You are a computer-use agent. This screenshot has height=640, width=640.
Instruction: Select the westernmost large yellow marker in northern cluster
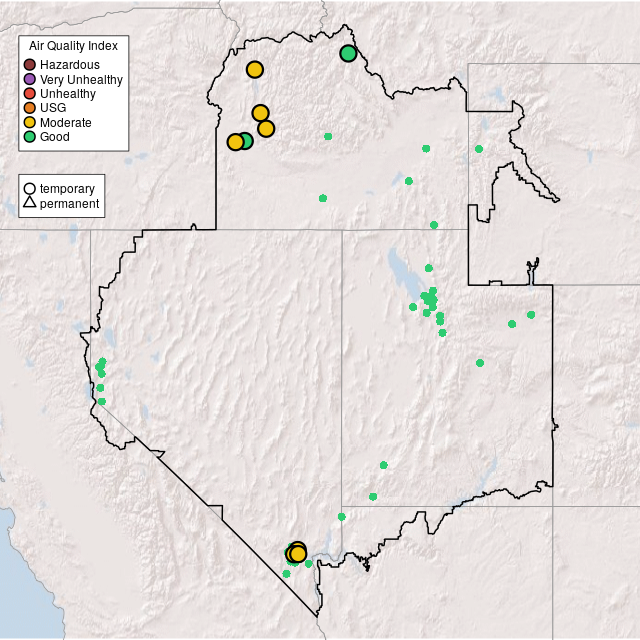pos(235,142)
